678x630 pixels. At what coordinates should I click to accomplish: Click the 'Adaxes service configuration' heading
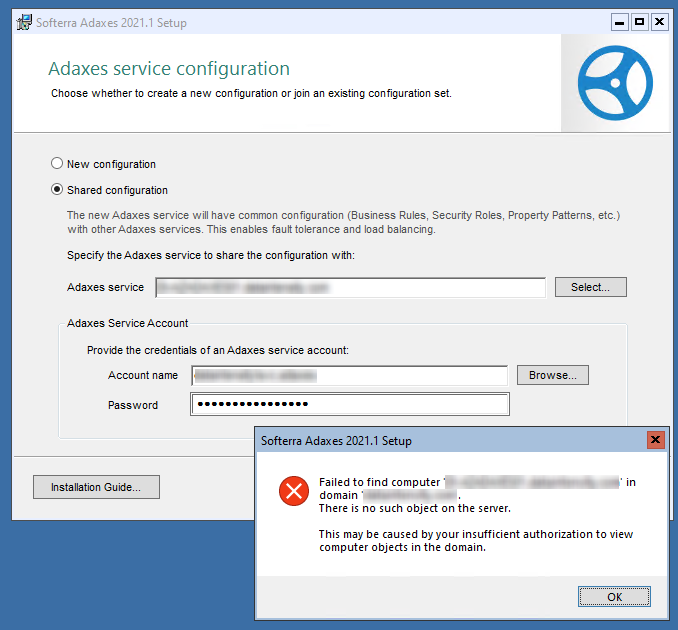coord(169,69)
